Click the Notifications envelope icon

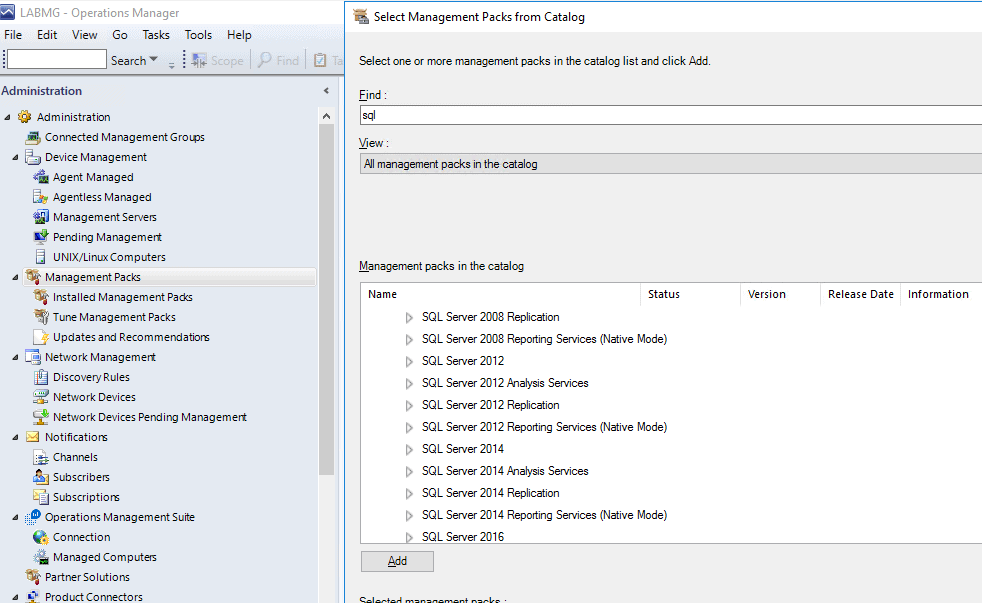pyautogui.click(x=33, y=436)
